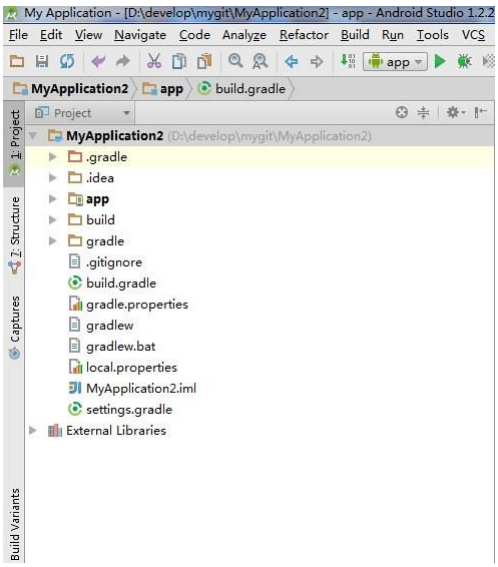Open the Tools menu
Viewport: 498px width, 567px height.
[x=433, y=35]
